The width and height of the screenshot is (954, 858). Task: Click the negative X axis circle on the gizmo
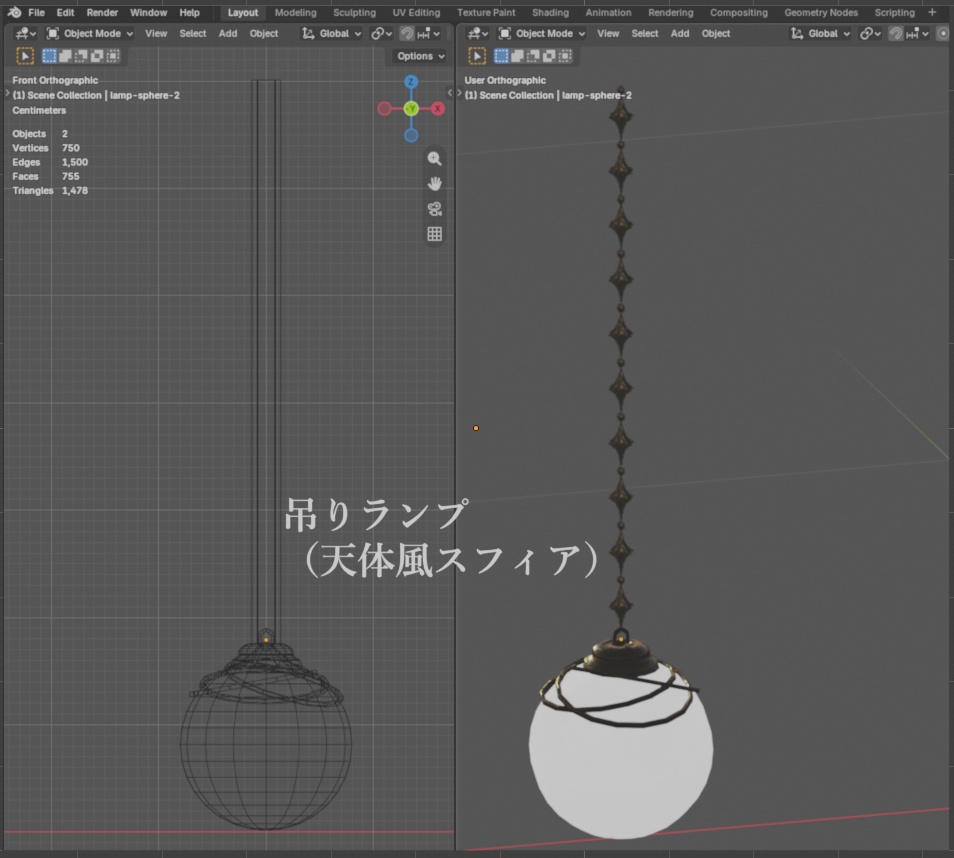pos(385,109)
